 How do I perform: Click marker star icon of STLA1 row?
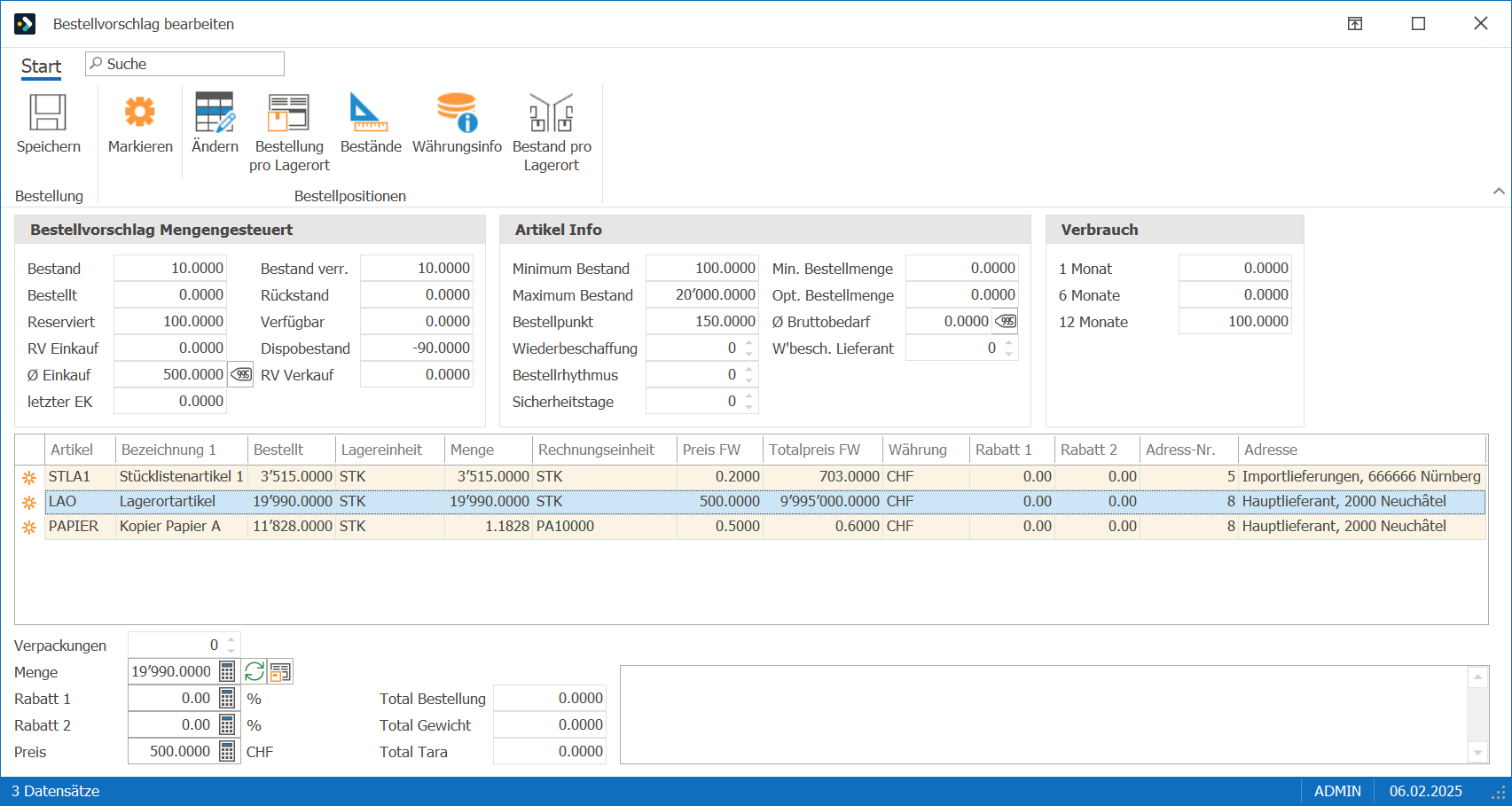29,478
